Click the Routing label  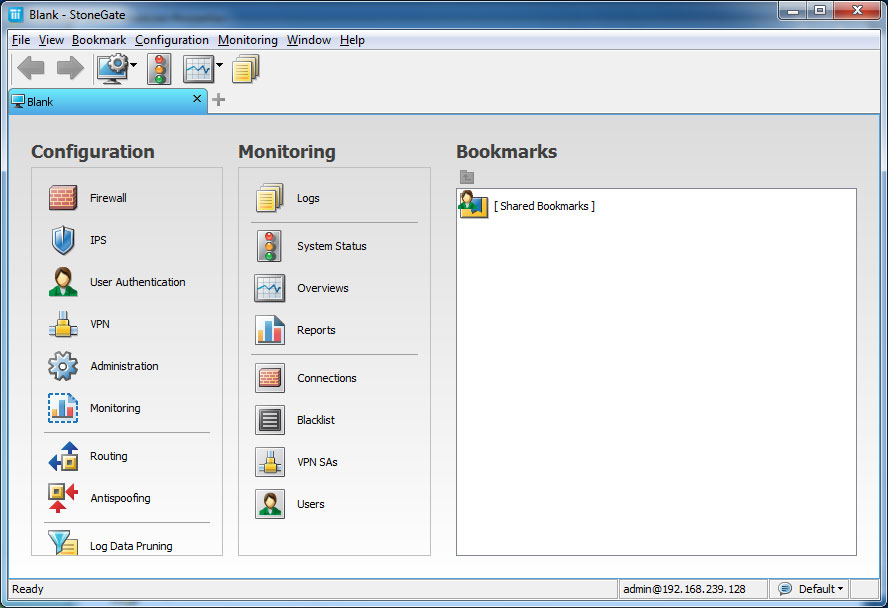[109, 456]
